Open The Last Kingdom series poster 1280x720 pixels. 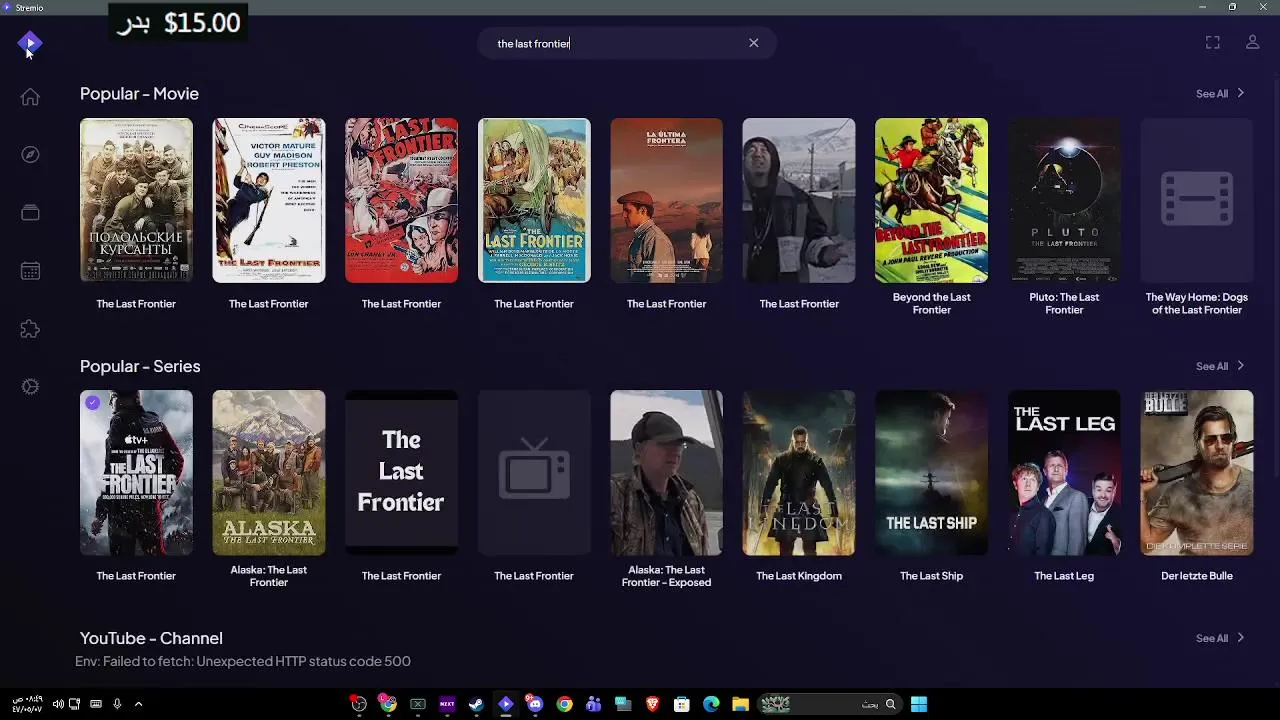(x=799, y=473)
